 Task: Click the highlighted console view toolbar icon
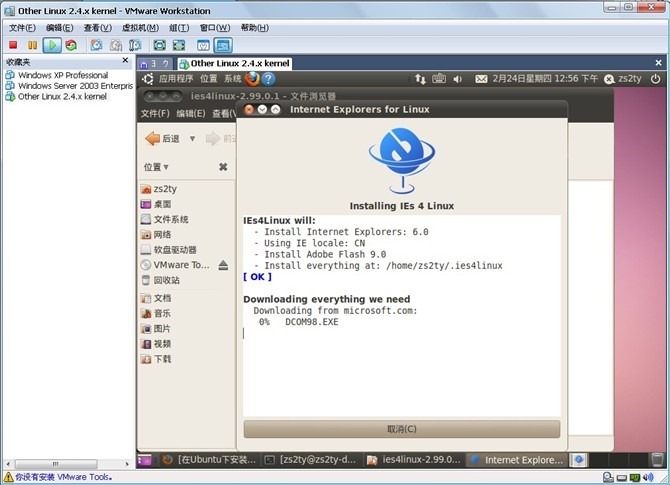[223, 45]
